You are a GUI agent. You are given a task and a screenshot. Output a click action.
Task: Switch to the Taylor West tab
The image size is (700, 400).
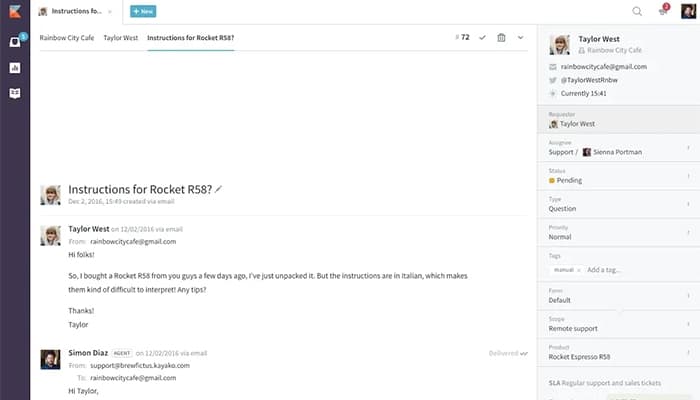(x=120, y=37)
